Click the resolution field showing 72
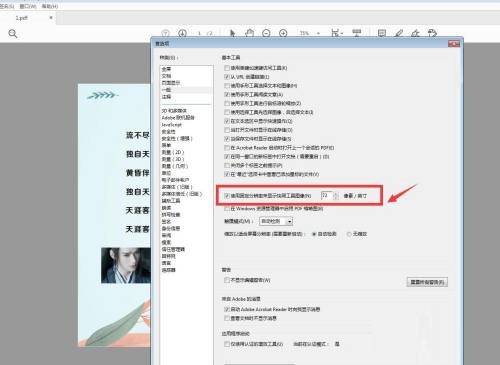This screenshot has width=500, height=365. click(326, 195)
